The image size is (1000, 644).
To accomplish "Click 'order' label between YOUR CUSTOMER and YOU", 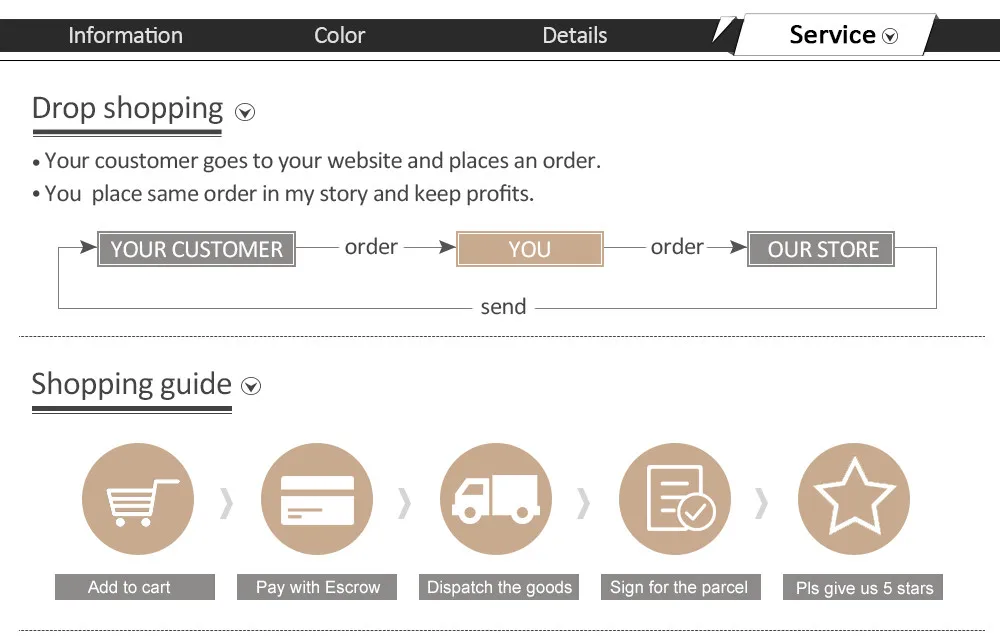I will [x=371, y=247].
